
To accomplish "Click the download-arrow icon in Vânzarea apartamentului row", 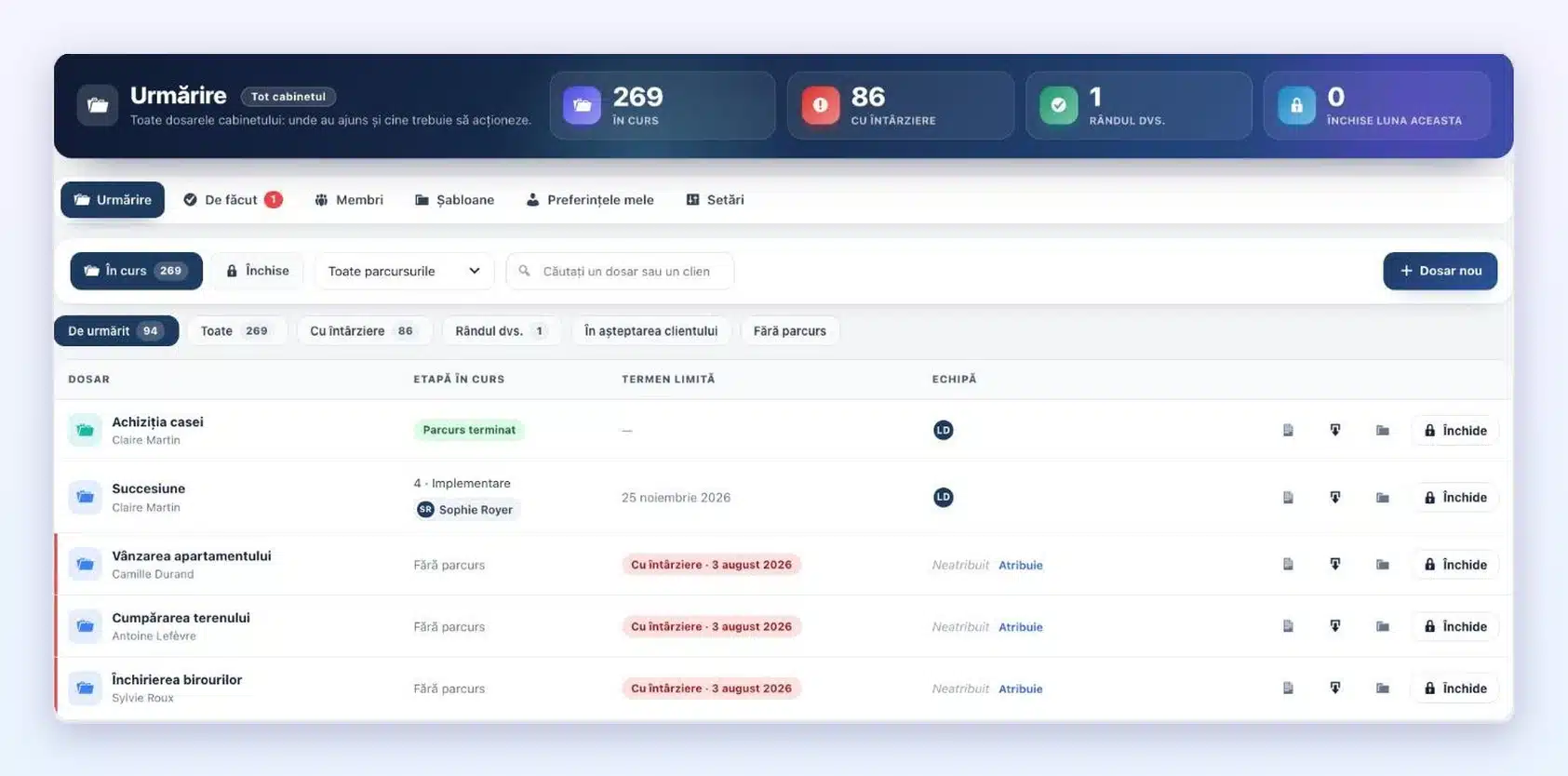I will [x=1335, y=564].
